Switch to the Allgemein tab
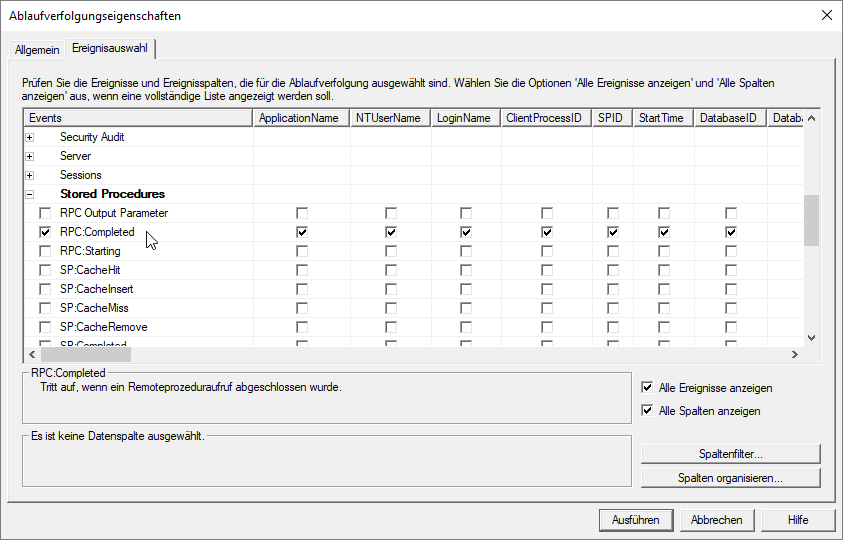The width and height of the screenshot is (843, 540). point(36,50)
